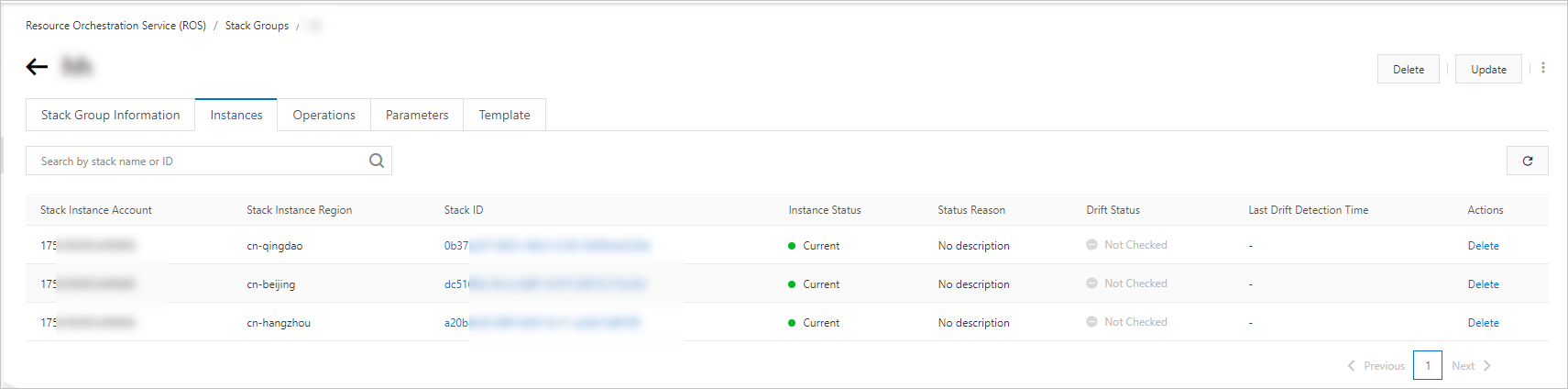The width and height of the screenshot is (1568, 389).
Task: Delete the cn-hangzhou stack instance
Action: click(x=1483, y=323)
